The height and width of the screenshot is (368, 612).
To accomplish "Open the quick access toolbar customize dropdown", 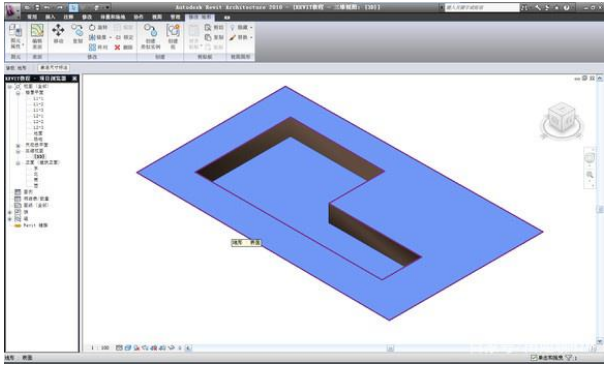I will pos(107,7).
